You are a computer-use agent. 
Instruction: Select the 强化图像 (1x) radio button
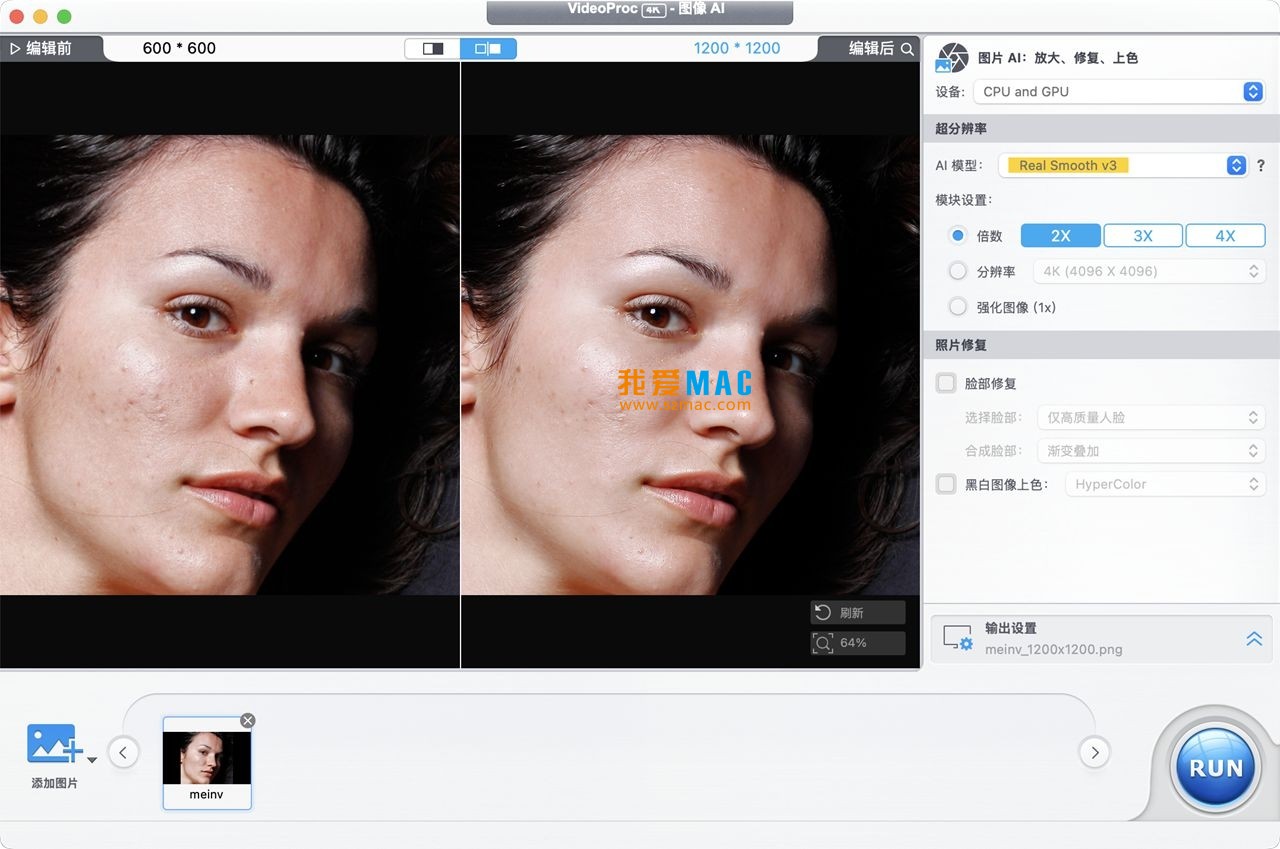[x=958, y=307]
